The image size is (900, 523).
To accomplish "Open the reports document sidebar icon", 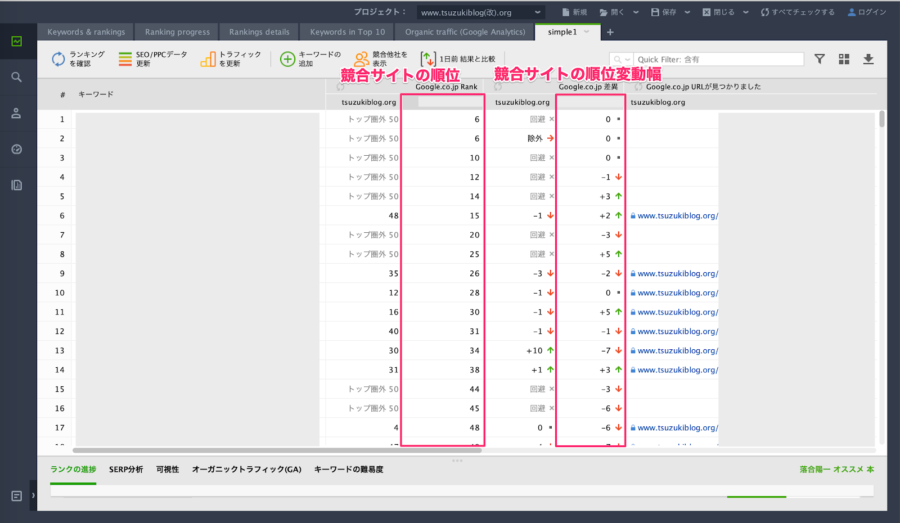I will [x=17, y=185].
